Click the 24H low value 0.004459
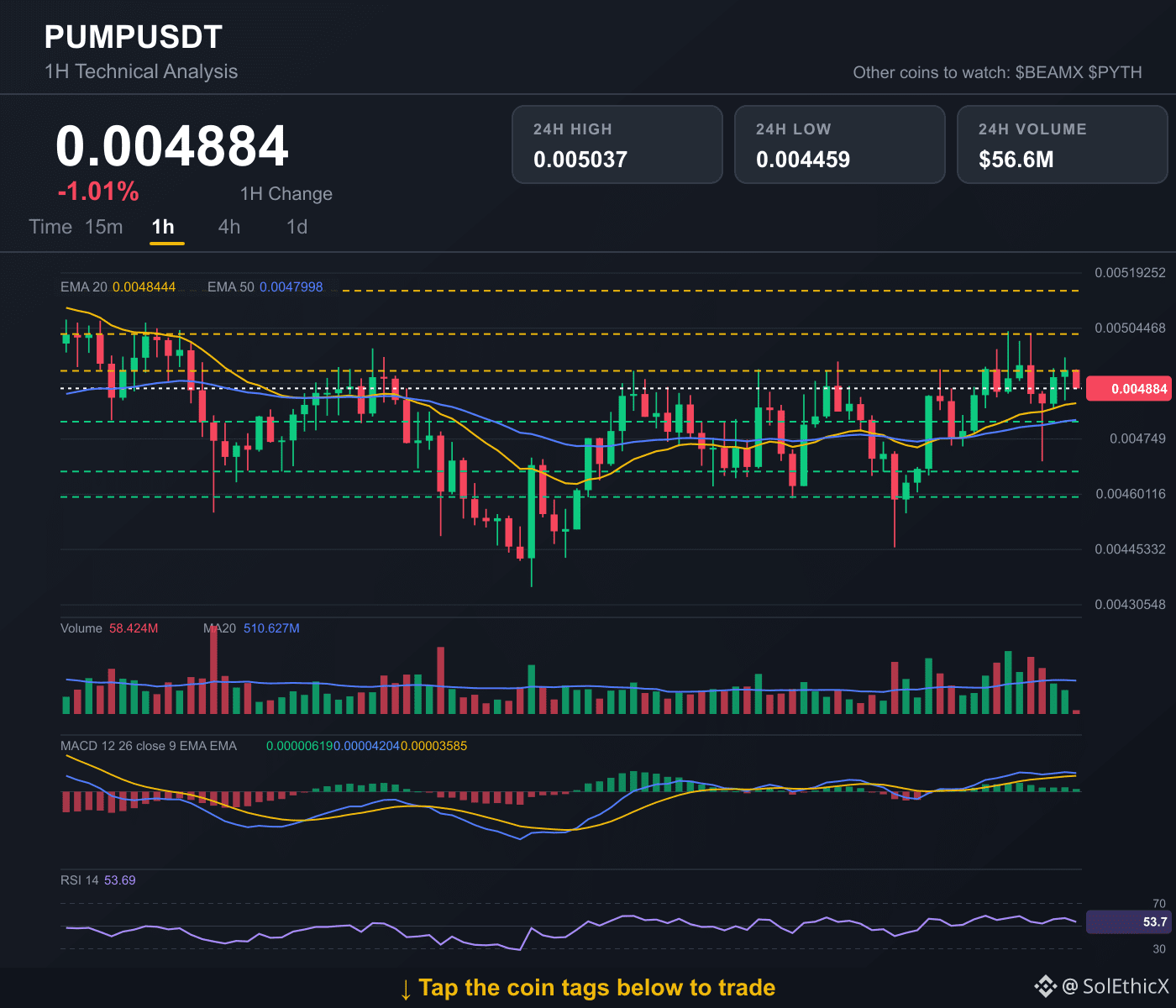This screenshot has width=1176, height=1008. [803, 160]
